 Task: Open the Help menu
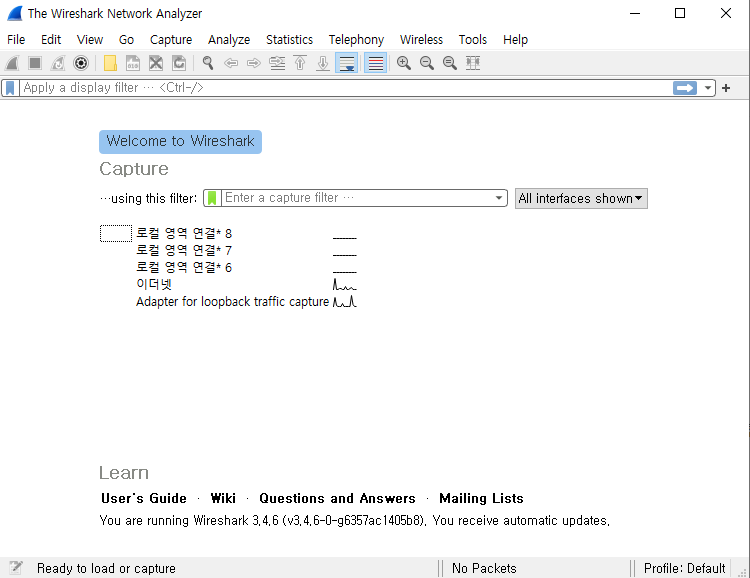pyautogui.click(x=515, y=40)
